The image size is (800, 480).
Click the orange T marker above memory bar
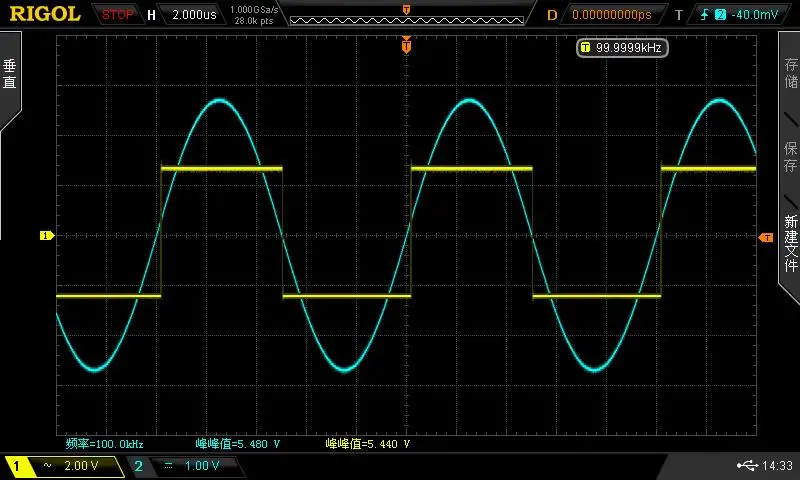[x=406, y=9]
